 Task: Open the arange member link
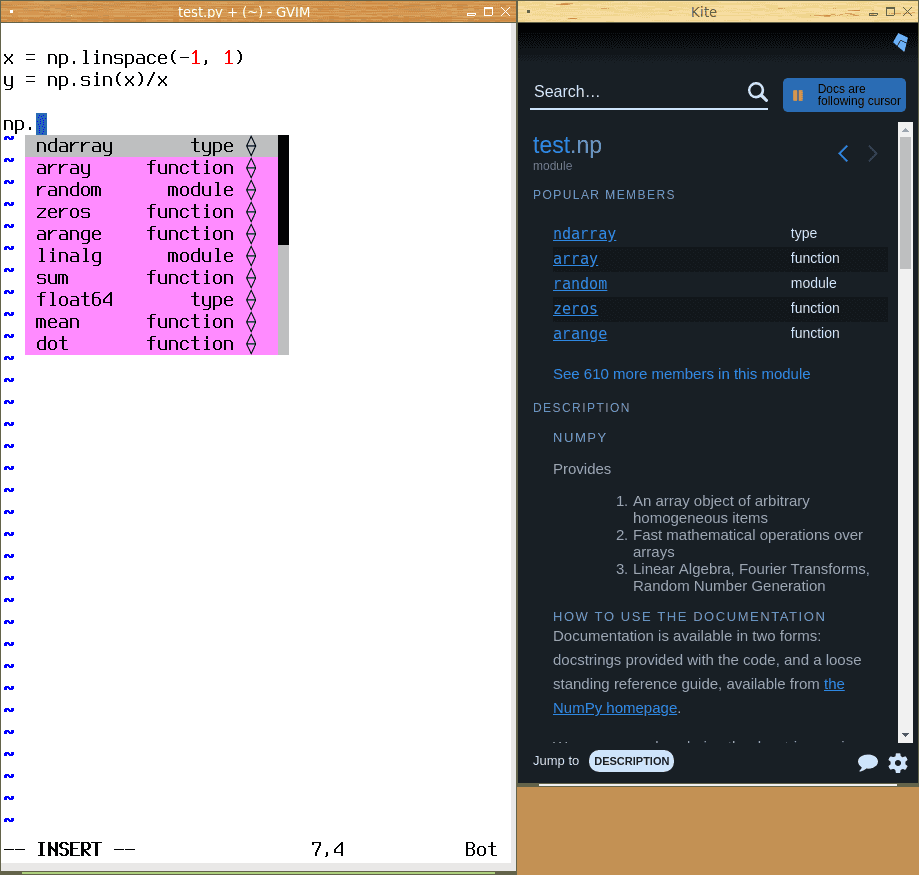pos(580,334)
